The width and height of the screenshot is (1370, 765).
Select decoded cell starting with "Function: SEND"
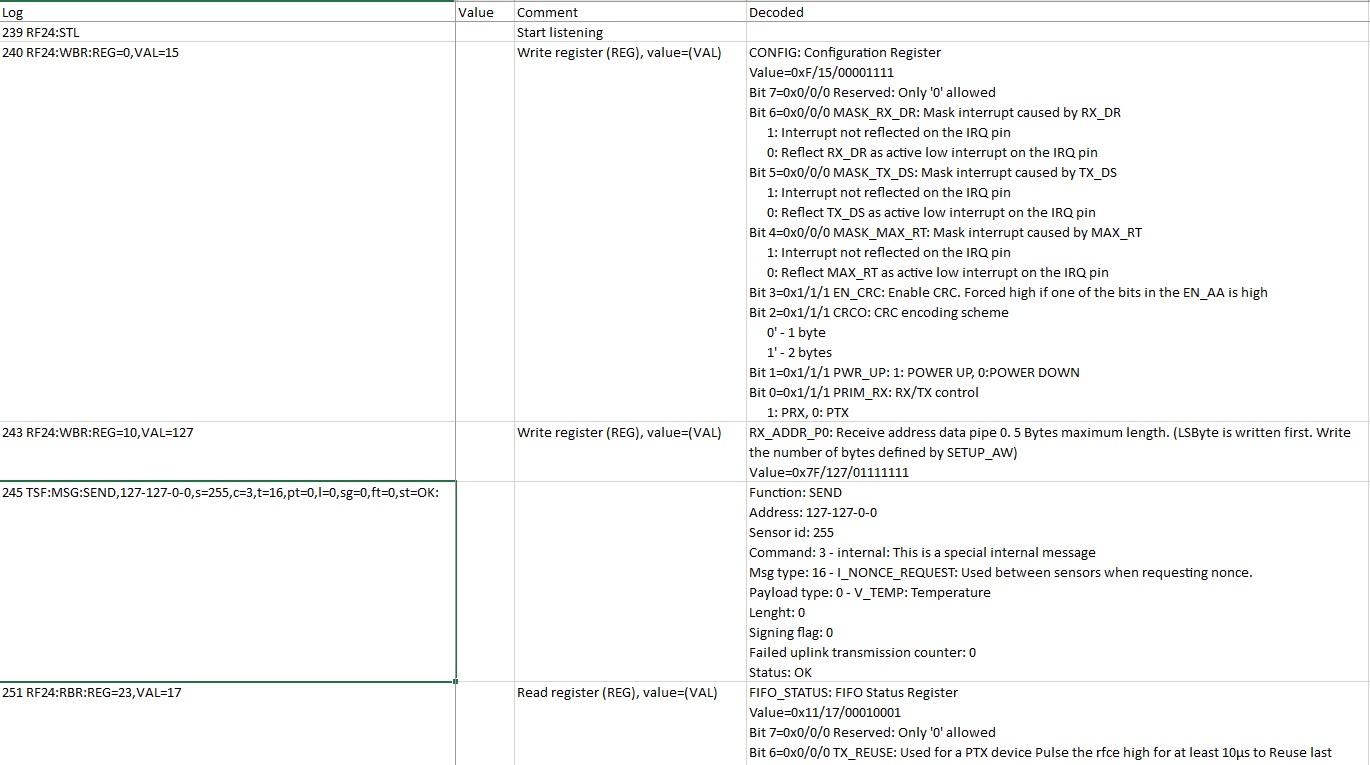click(1056, 582)
